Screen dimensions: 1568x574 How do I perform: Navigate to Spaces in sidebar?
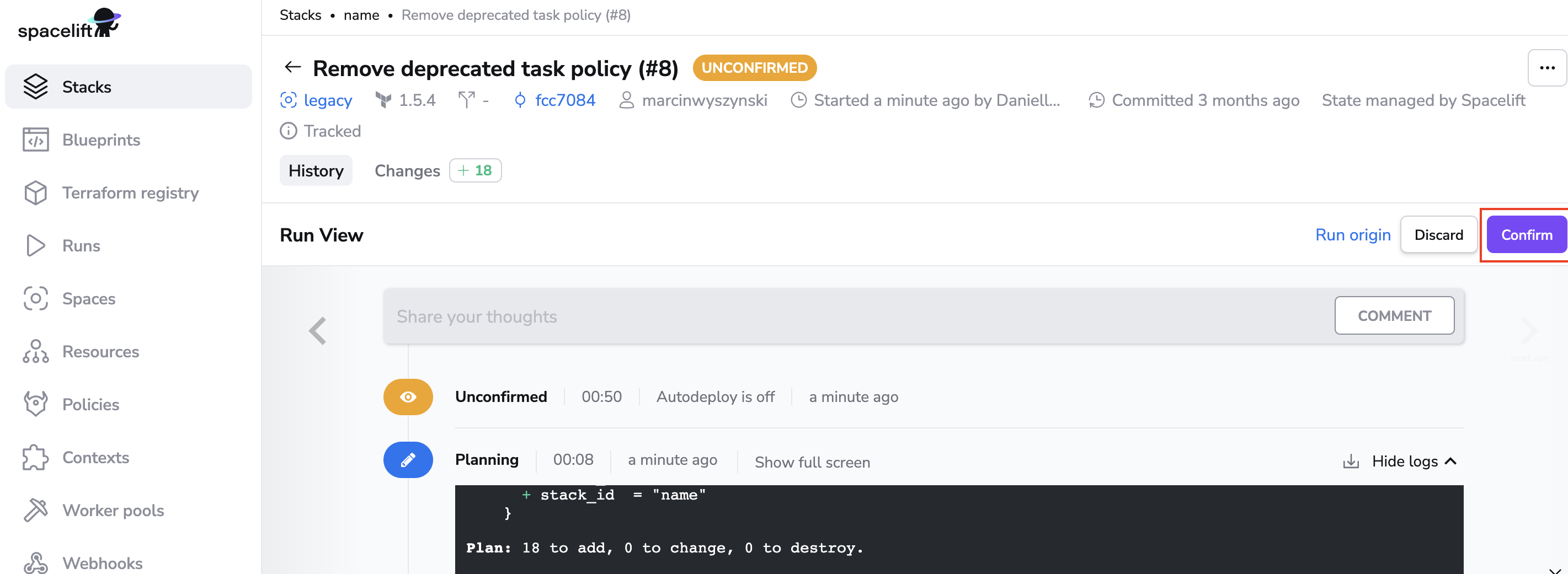89,298
